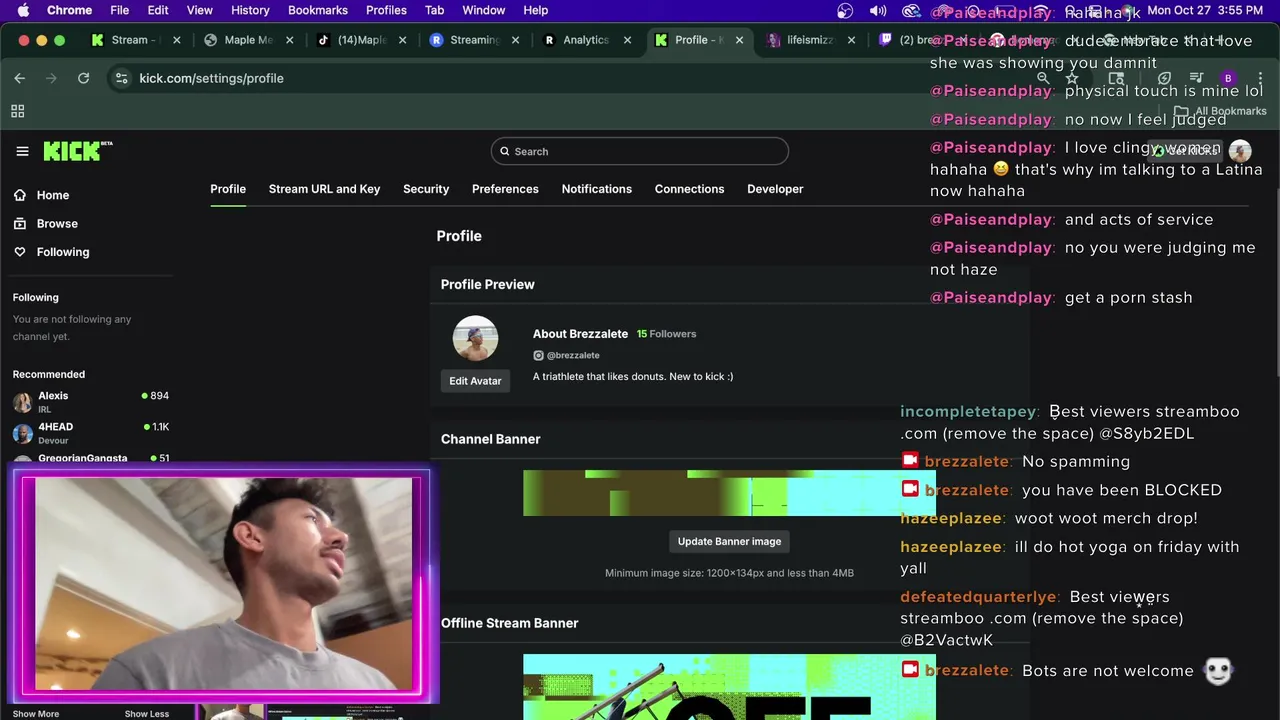Close the Analytics tab

628,40
